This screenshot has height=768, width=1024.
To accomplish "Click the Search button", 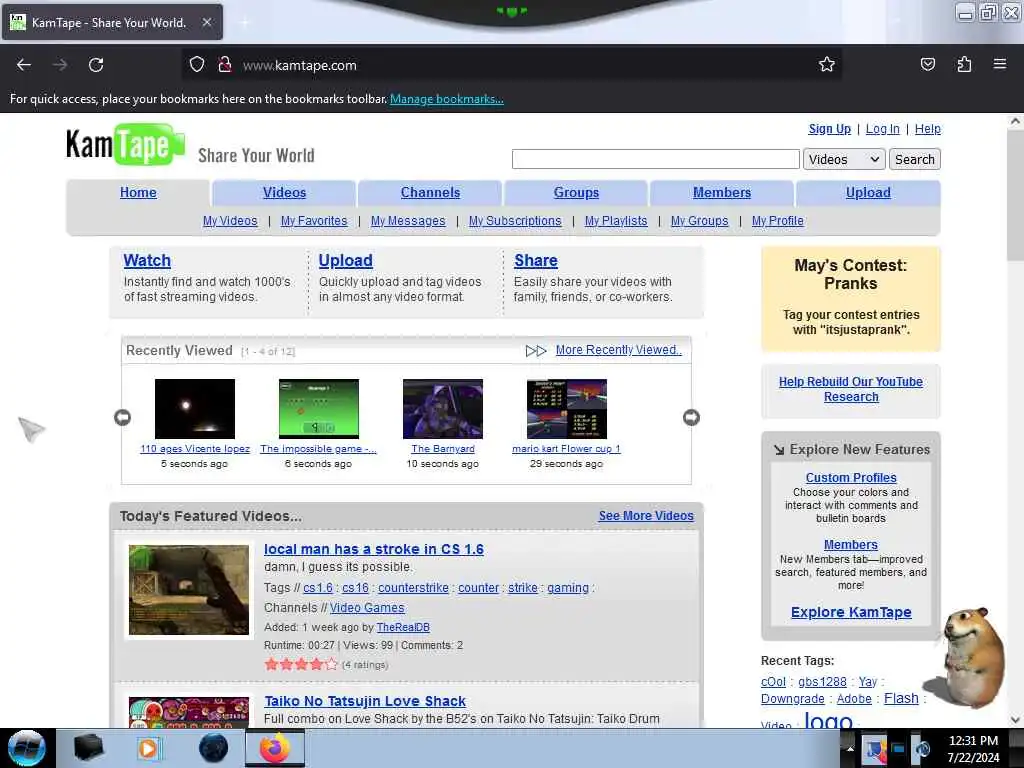I will pos(914,159).
